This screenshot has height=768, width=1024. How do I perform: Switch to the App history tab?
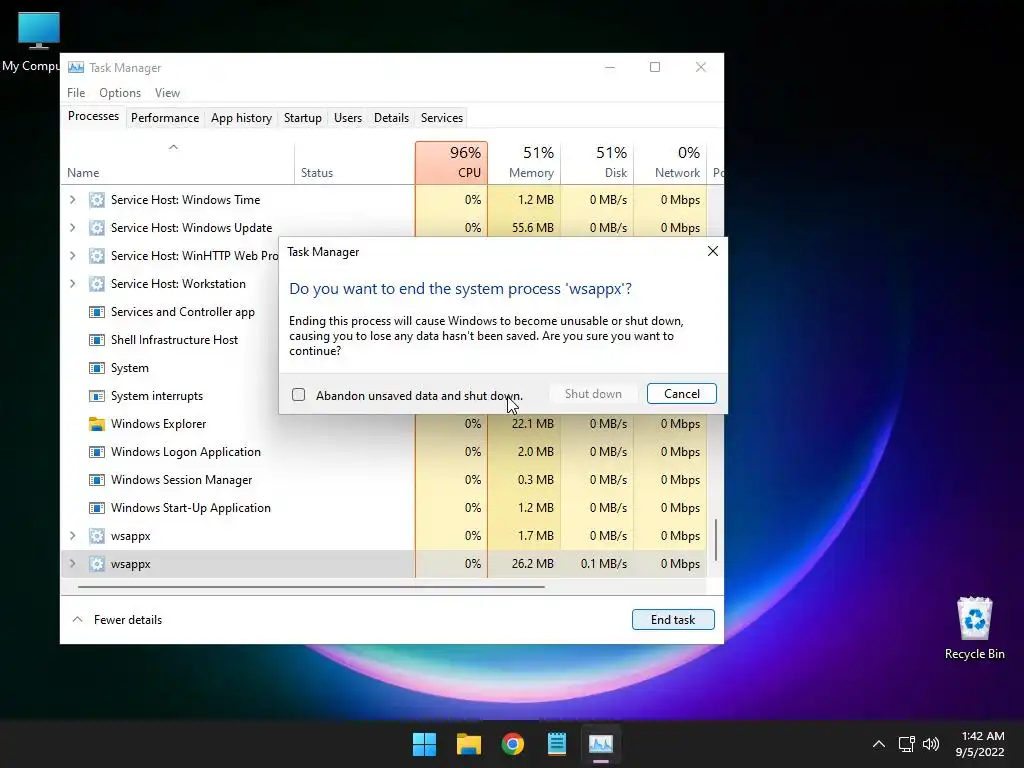241,118
